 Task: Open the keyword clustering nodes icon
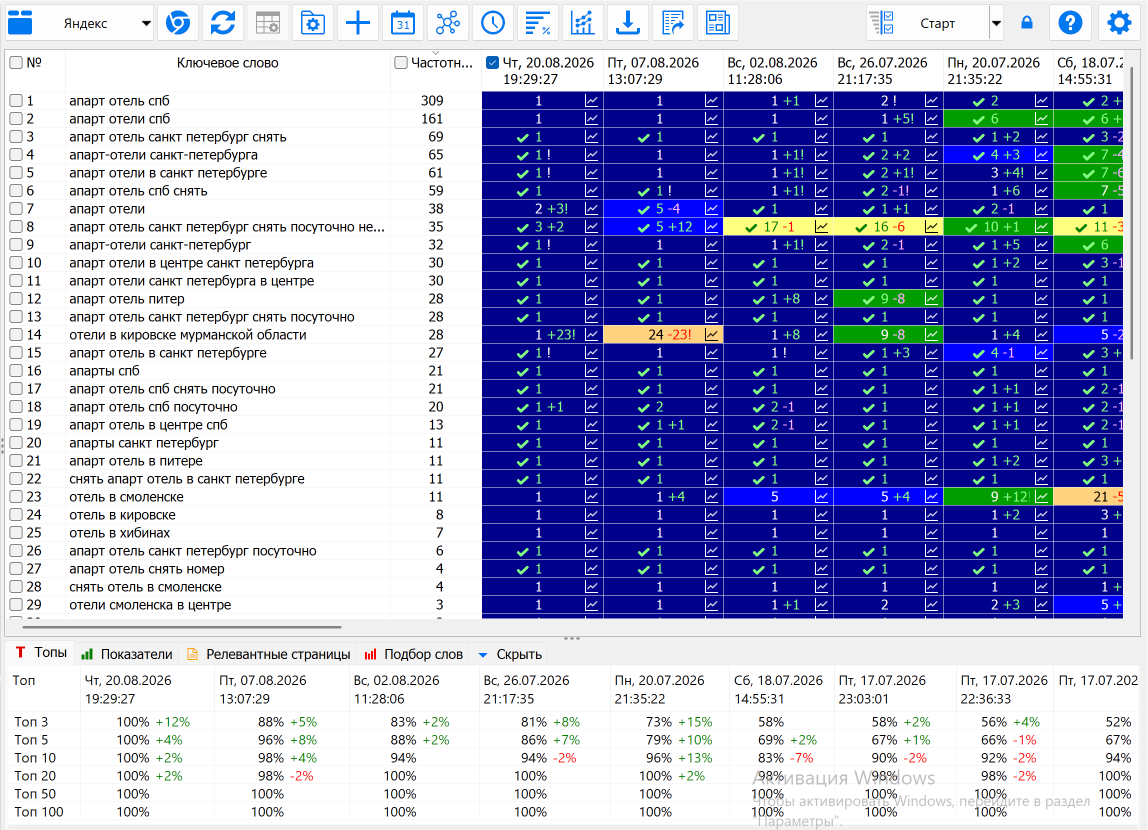pos(448,23)
